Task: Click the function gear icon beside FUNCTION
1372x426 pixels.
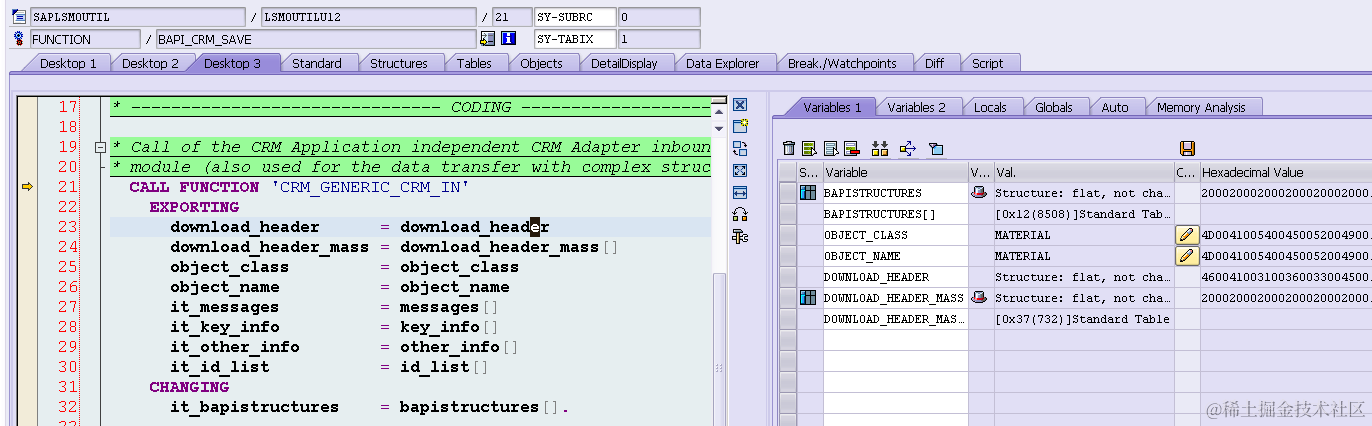Action: point(18,39)
